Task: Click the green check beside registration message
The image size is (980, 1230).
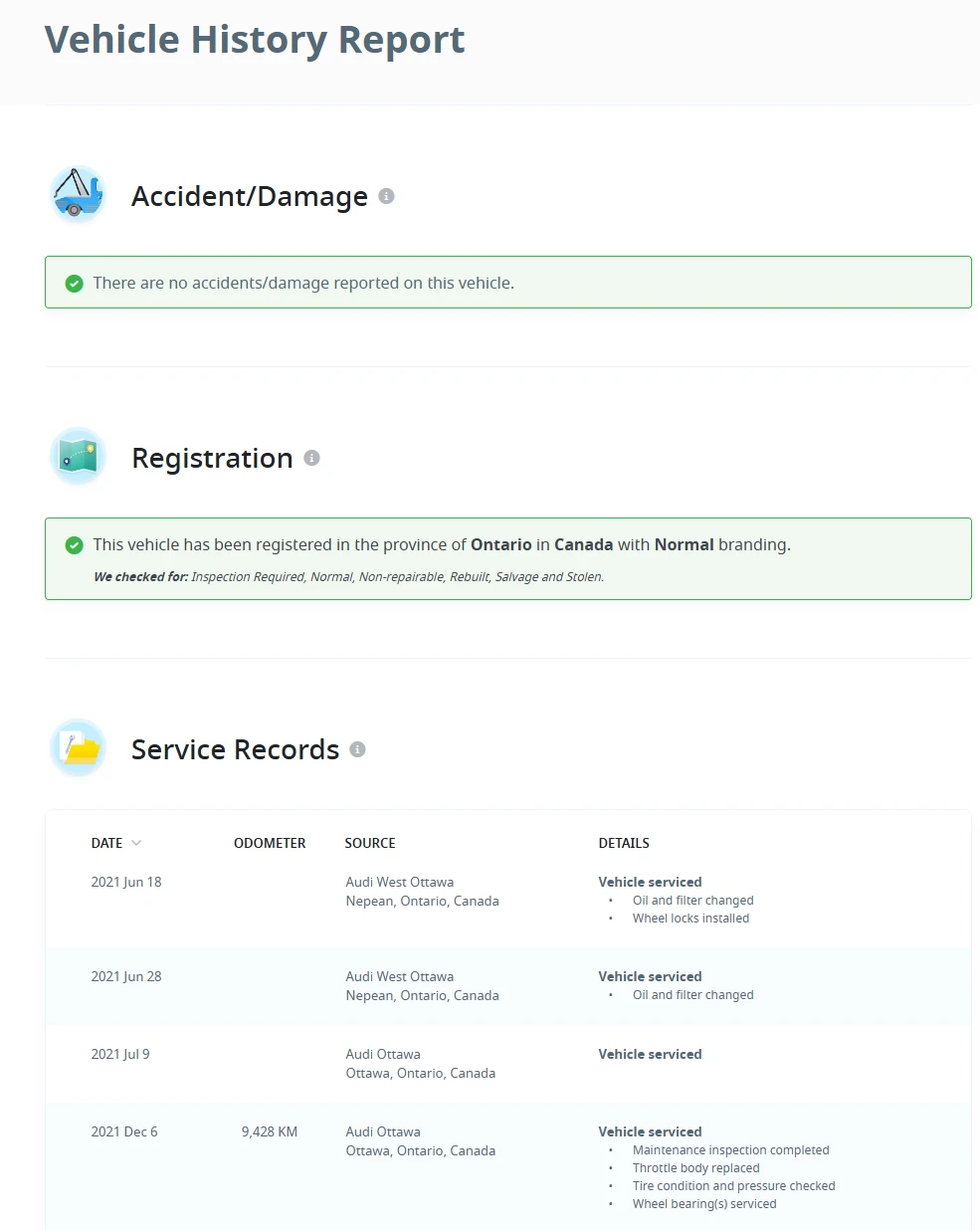Action: click(x=74, y=545)
